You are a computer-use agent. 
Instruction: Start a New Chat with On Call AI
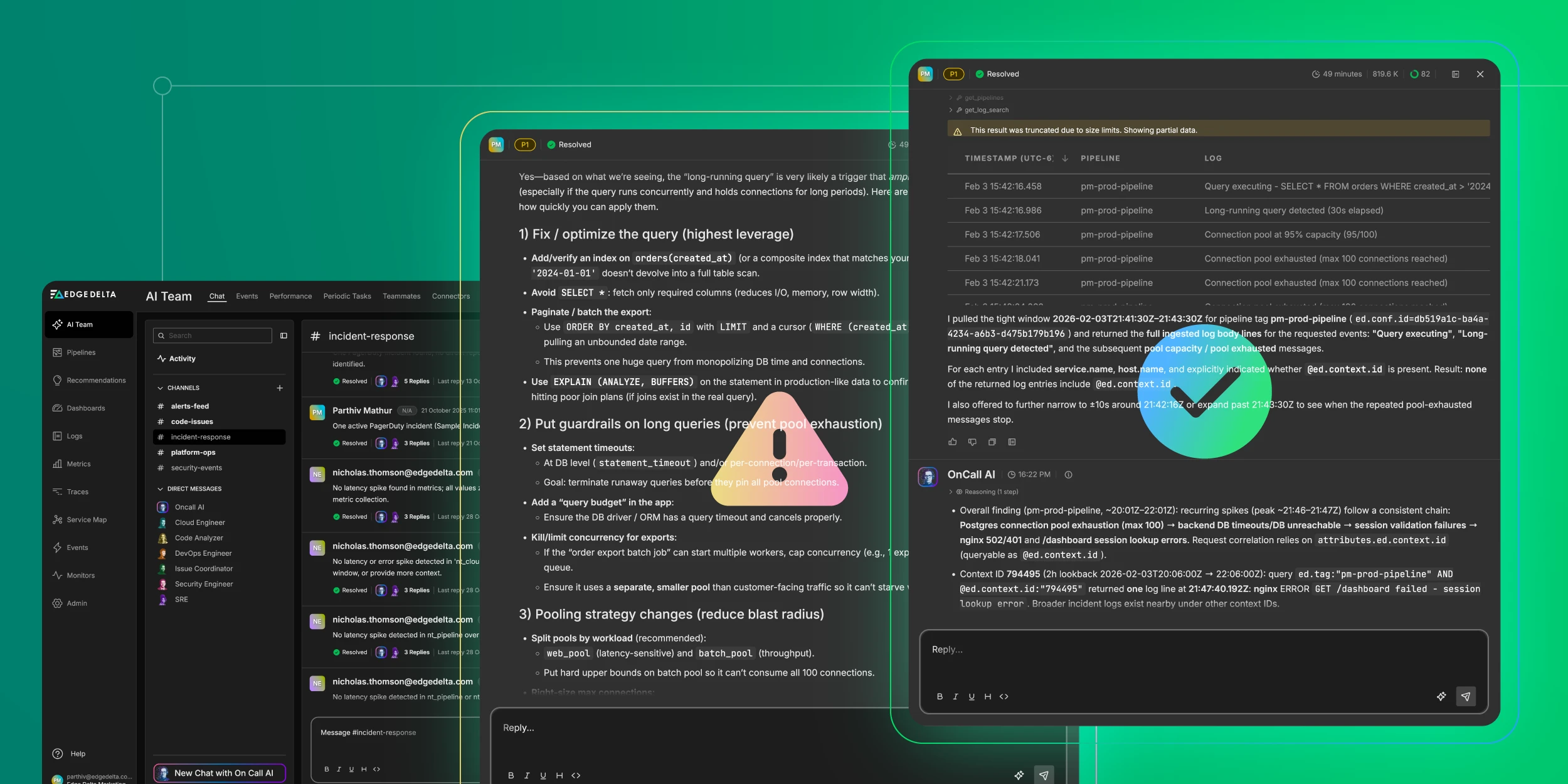(219, 773)
